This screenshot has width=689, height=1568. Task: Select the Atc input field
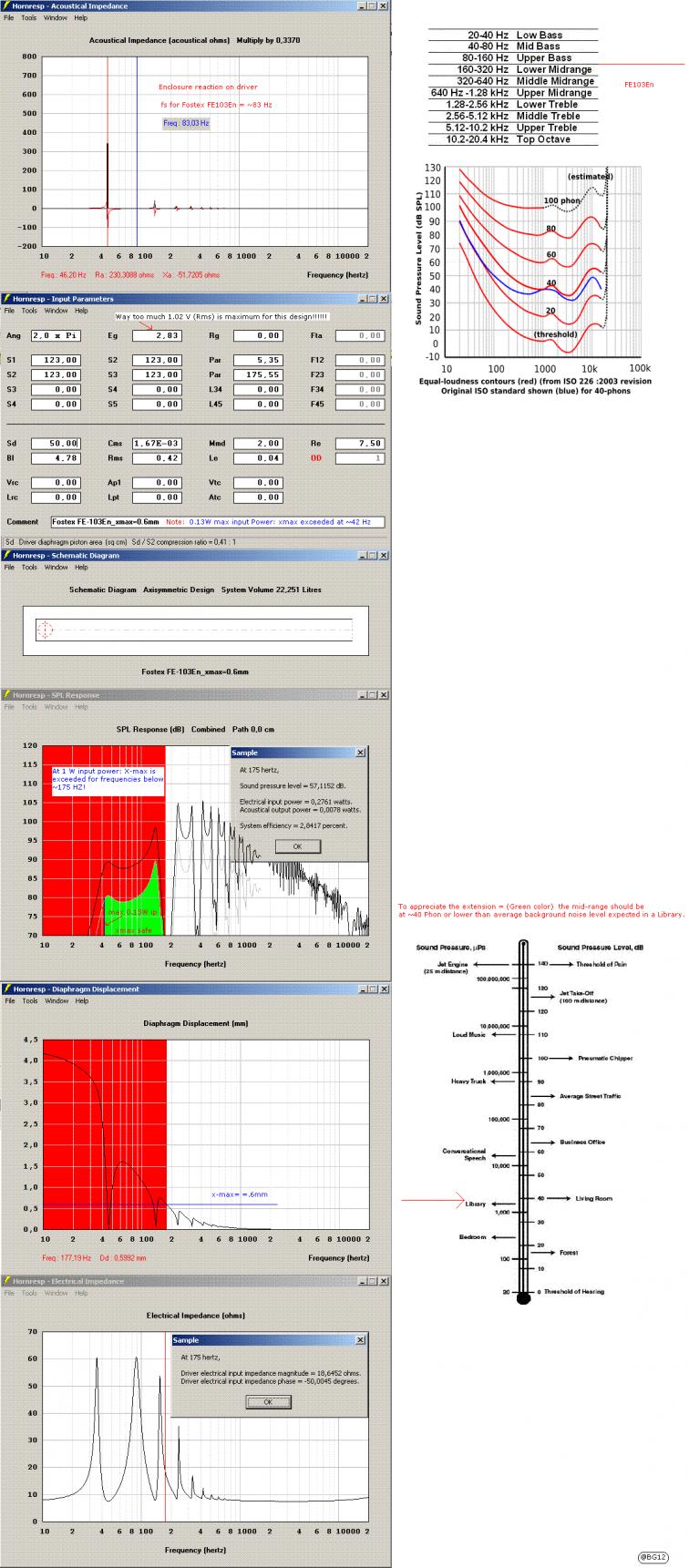(x=258, y=497)
